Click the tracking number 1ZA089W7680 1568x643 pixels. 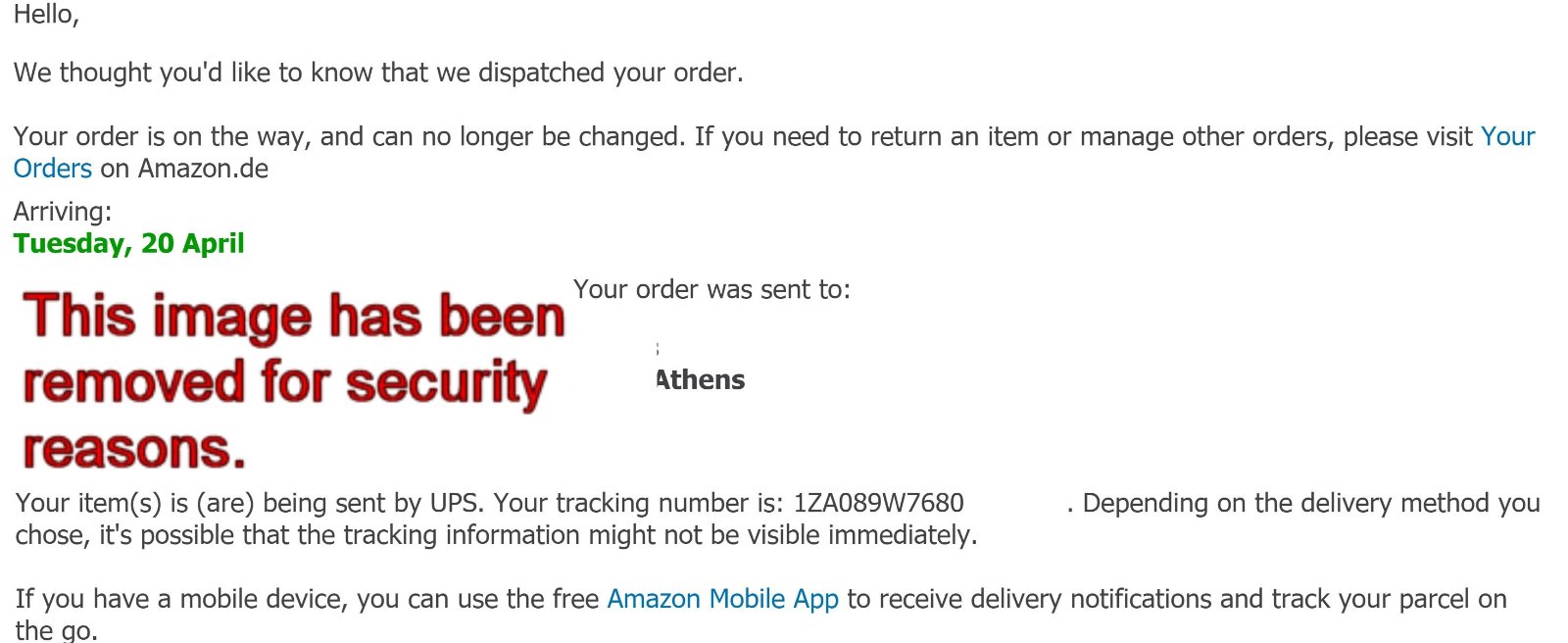878,503
